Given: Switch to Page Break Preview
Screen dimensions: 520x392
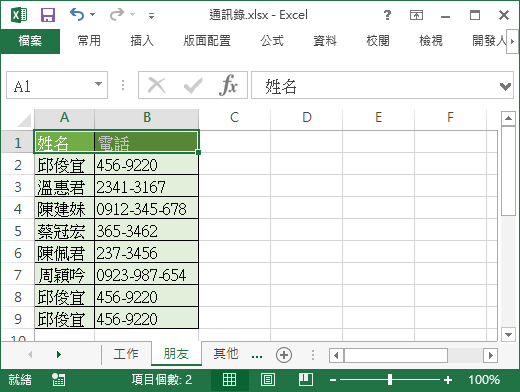Looking at the screenshot, I should pyautogui.click(x=306, y=379).
